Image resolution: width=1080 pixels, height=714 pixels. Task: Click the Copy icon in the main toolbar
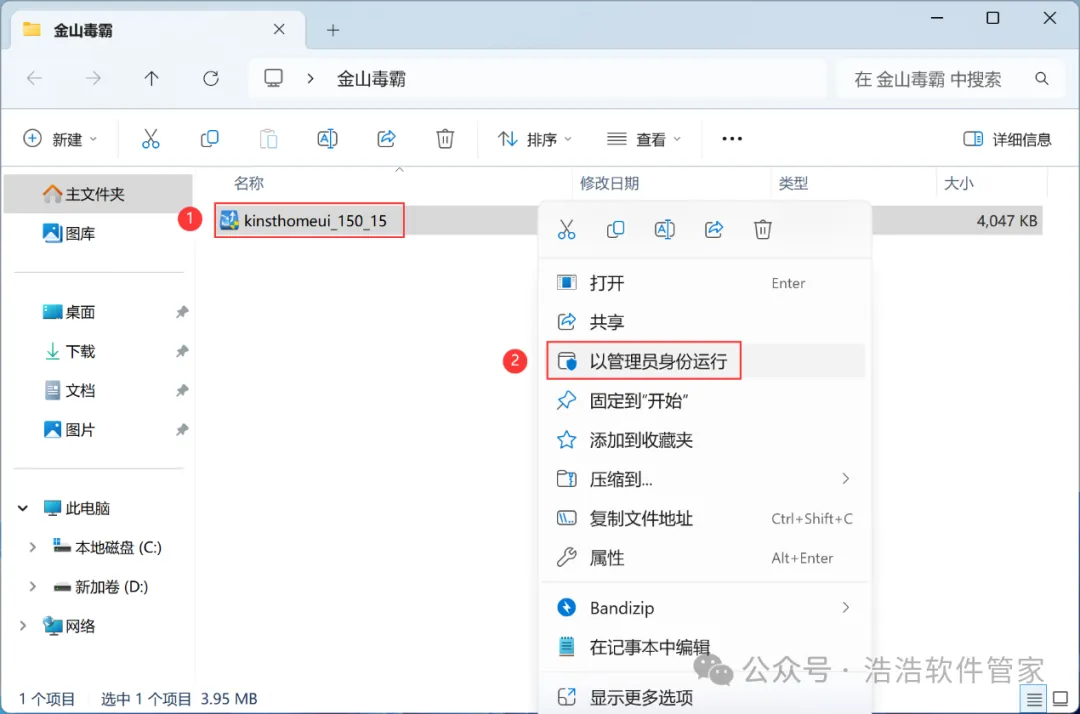coord(209,139)
